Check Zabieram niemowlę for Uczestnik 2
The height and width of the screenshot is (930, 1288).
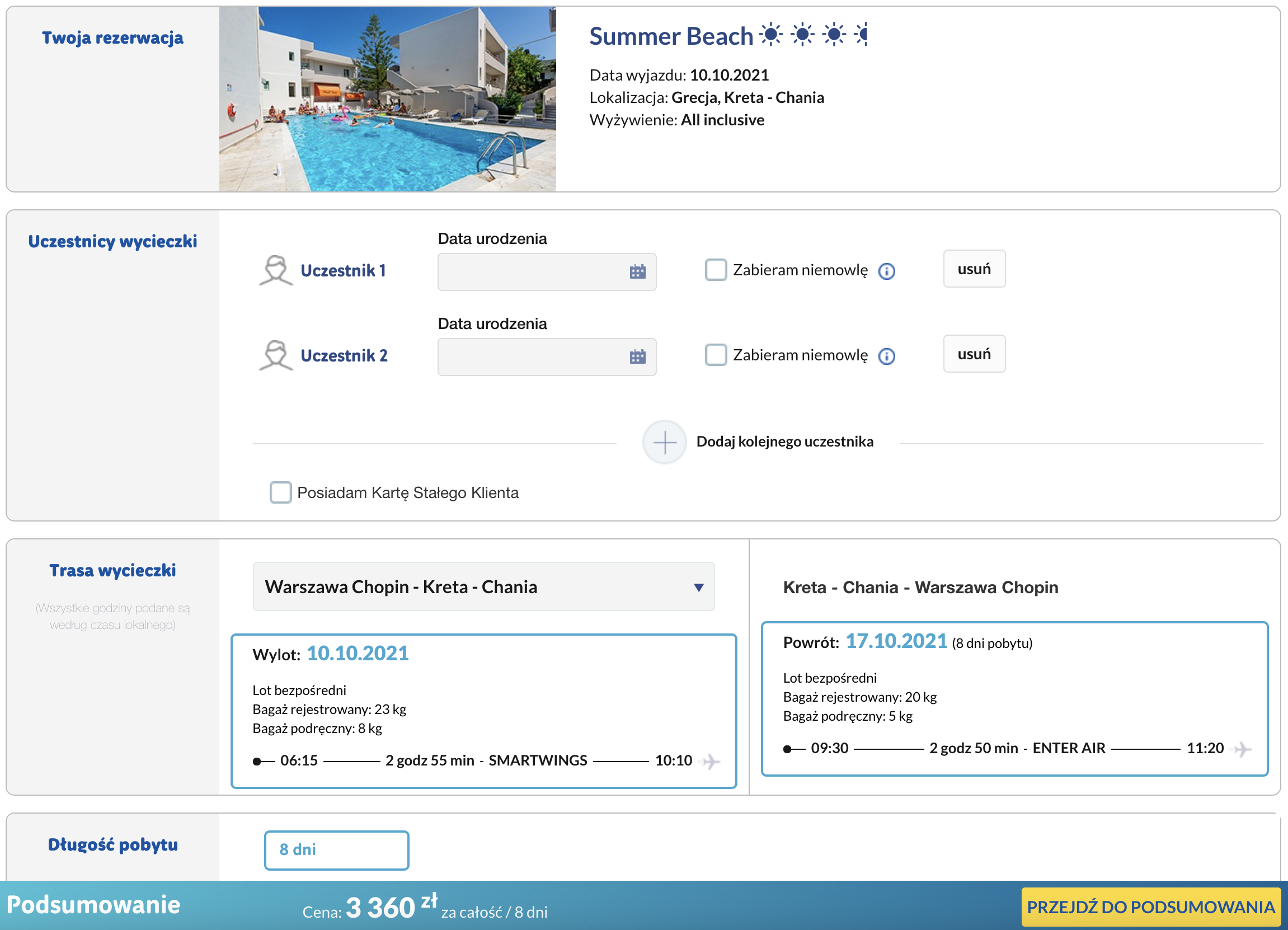click(x=716, y=356)
